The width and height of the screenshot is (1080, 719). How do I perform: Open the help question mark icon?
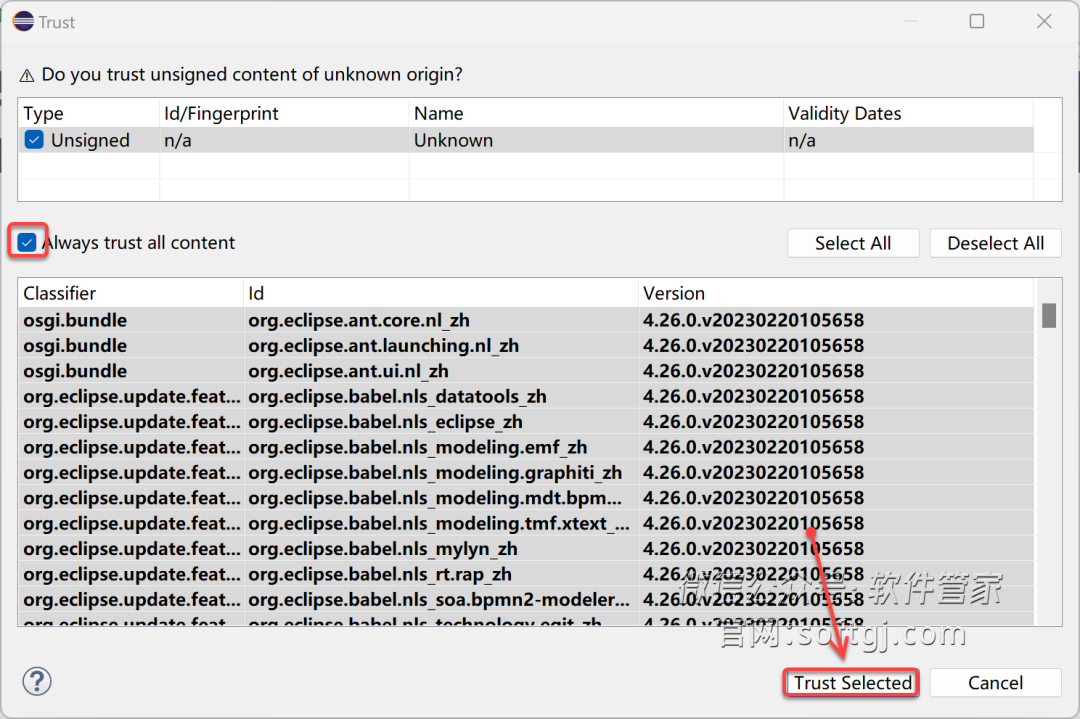pos(37,681)
